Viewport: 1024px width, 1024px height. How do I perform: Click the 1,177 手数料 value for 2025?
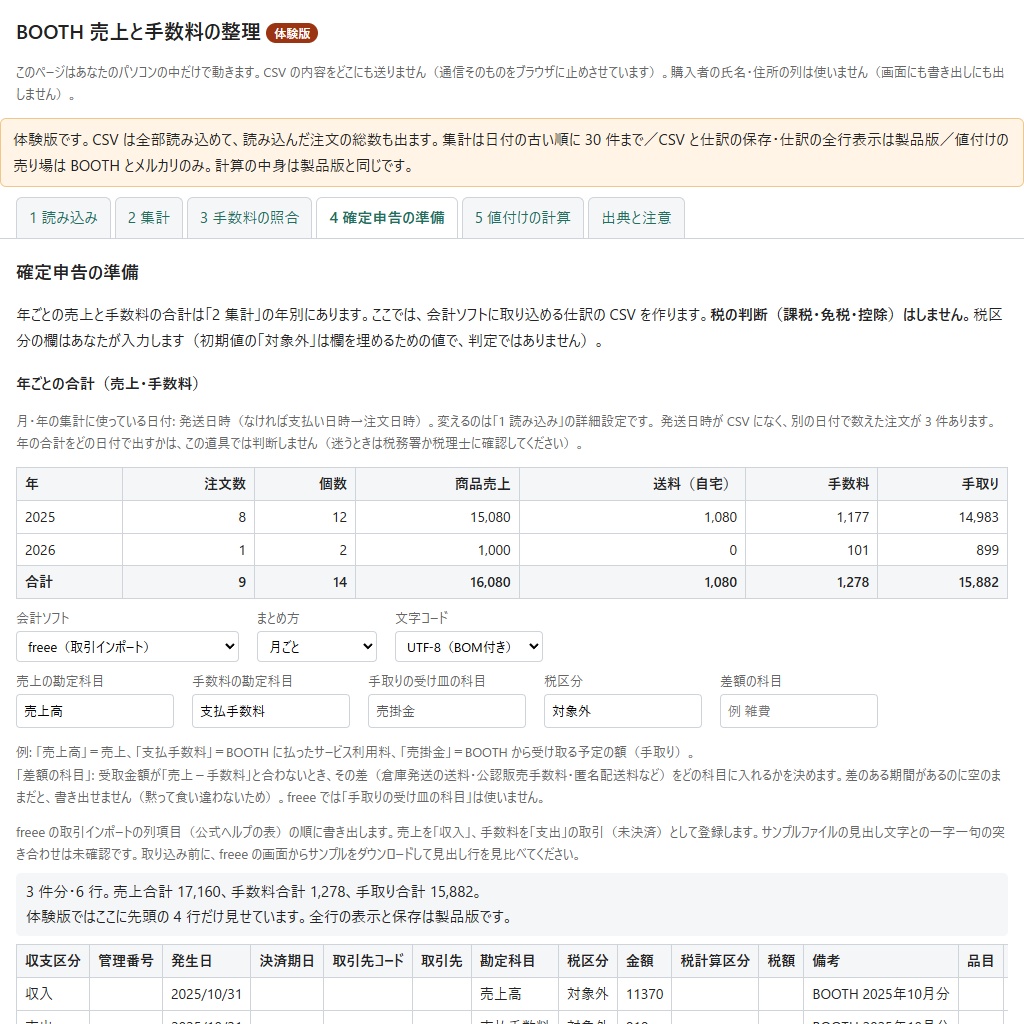coord(812,517)
